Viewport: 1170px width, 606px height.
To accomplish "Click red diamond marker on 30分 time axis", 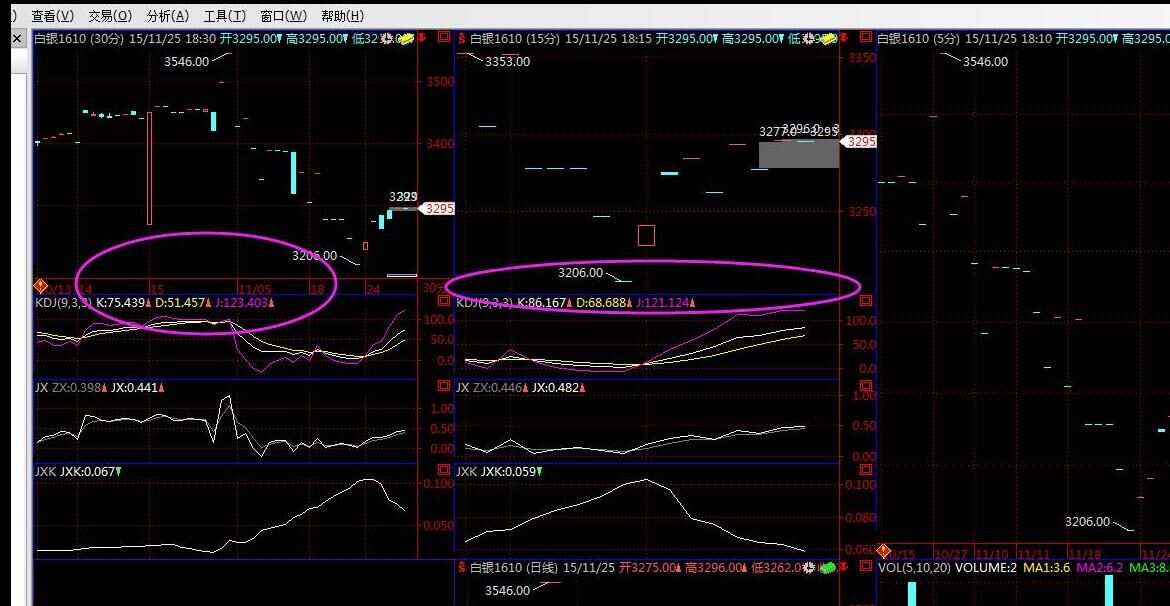I will point(41,286).
